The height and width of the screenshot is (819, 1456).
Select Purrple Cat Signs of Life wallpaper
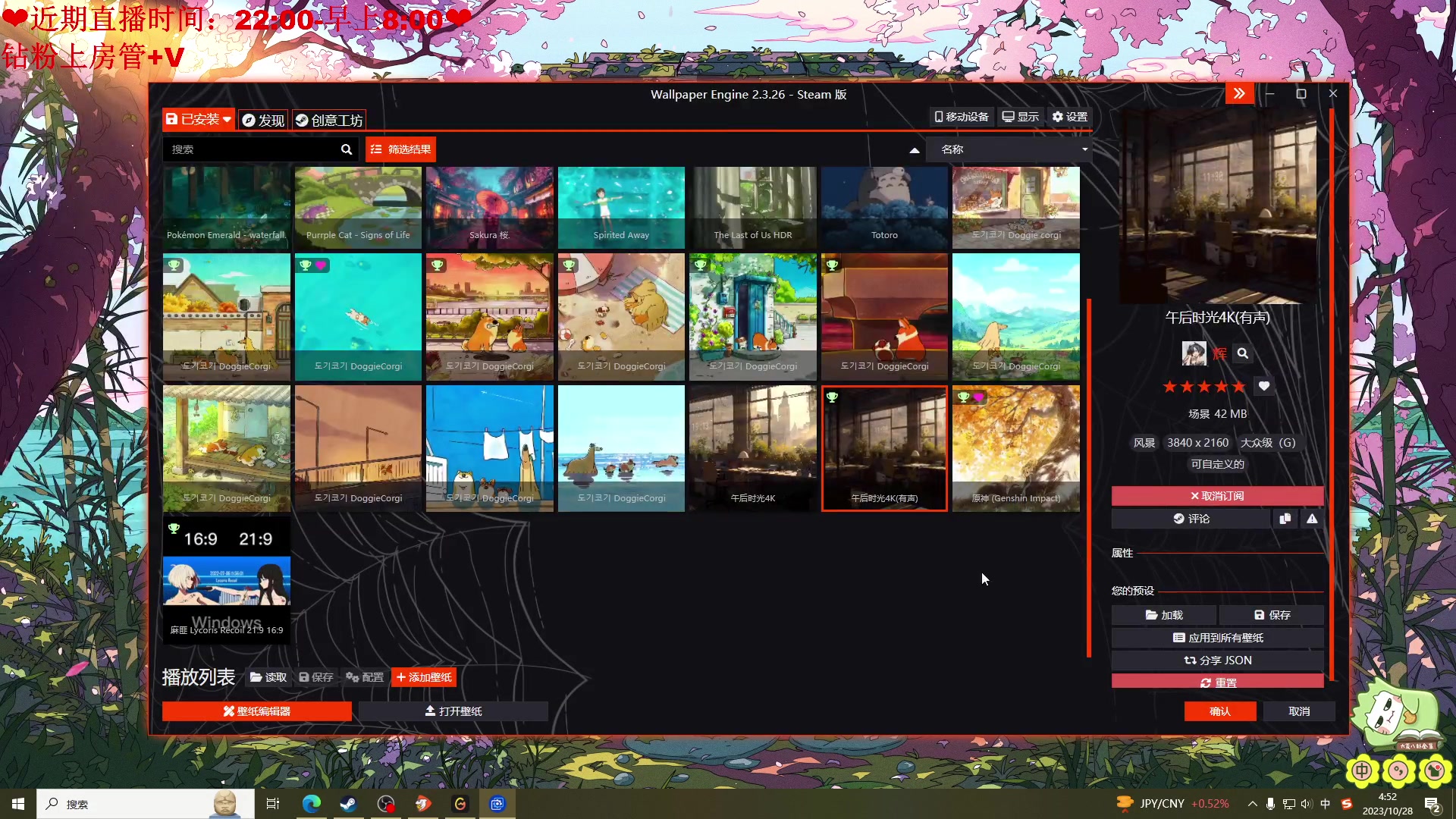358,208
